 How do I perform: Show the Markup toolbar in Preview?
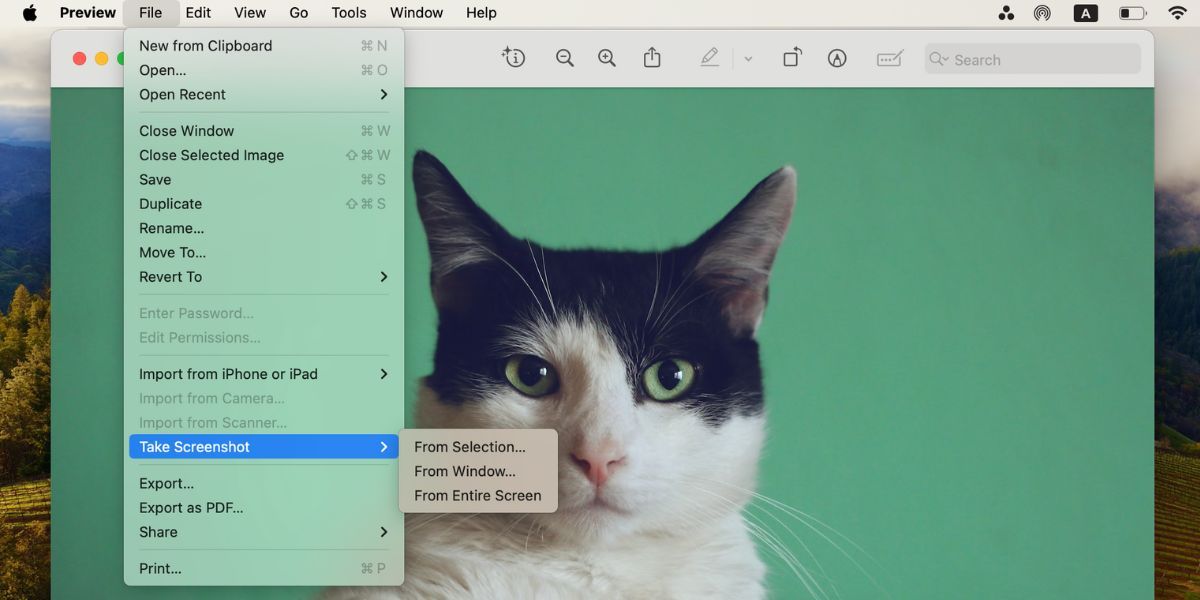pos(837,57)
